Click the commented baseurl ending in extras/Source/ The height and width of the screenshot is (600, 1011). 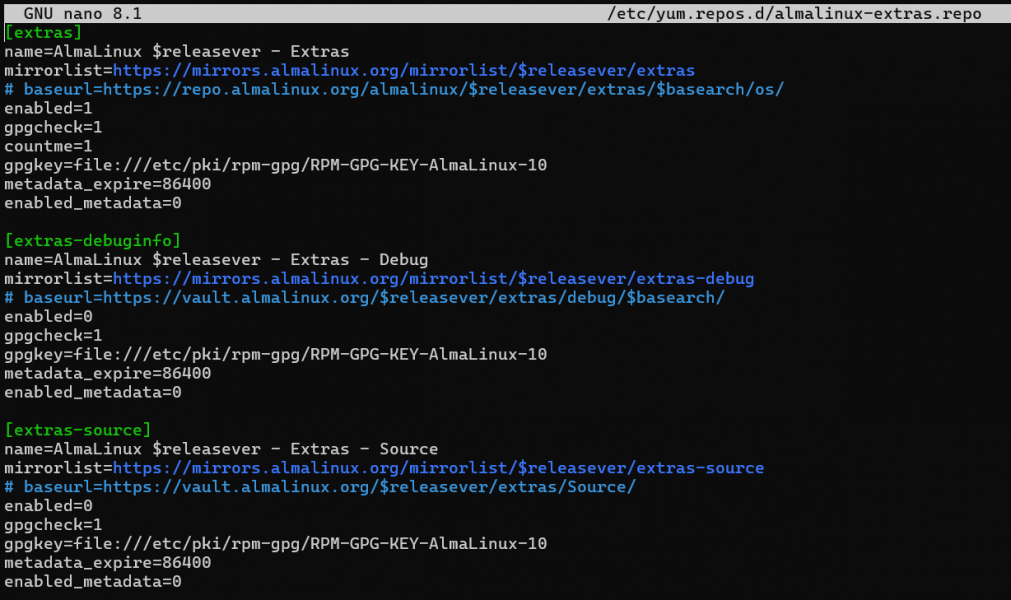pos(320,487)
